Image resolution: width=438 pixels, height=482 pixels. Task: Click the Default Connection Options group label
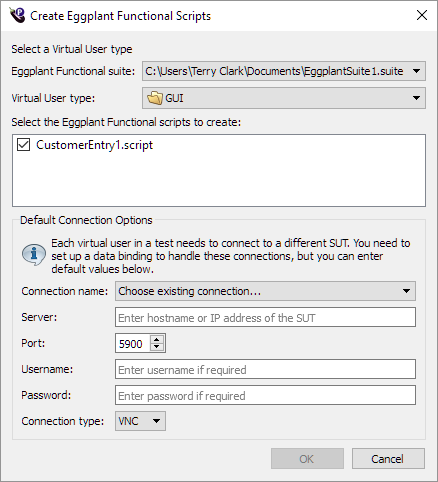pos(86,220)
